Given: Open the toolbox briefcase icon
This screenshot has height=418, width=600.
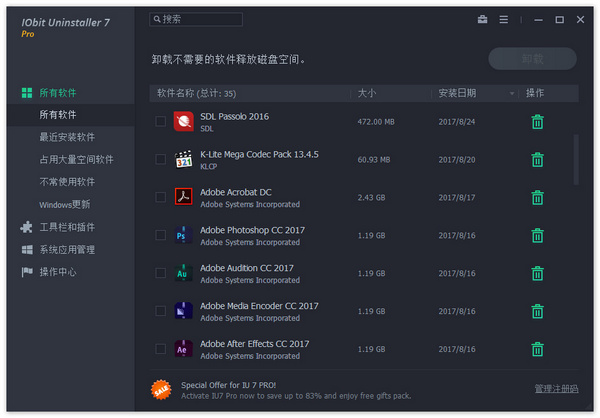Looking at the screenshot, I should 483,19.
